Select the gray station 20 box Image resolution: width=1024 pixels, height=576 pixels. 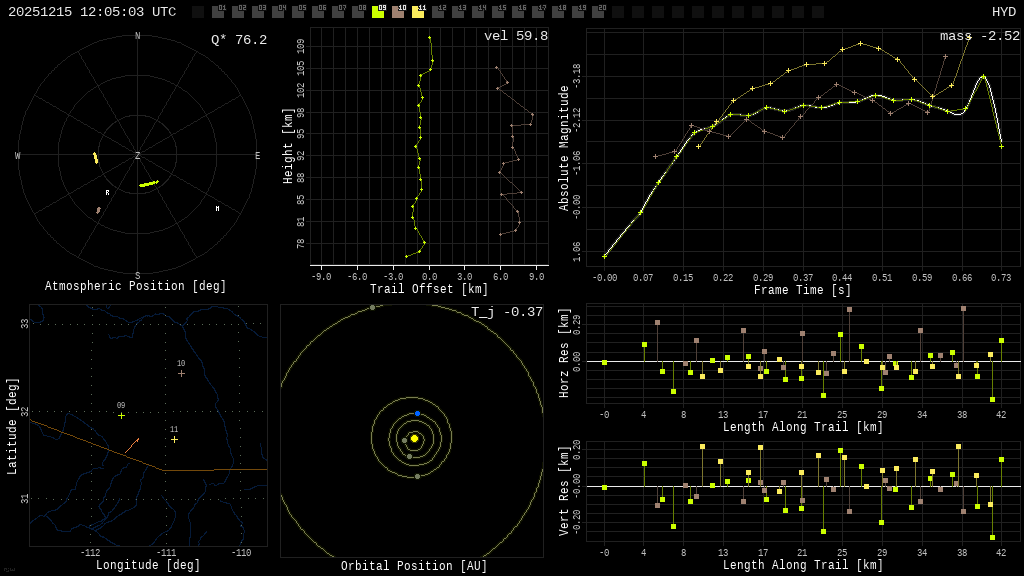click(598, 12)
